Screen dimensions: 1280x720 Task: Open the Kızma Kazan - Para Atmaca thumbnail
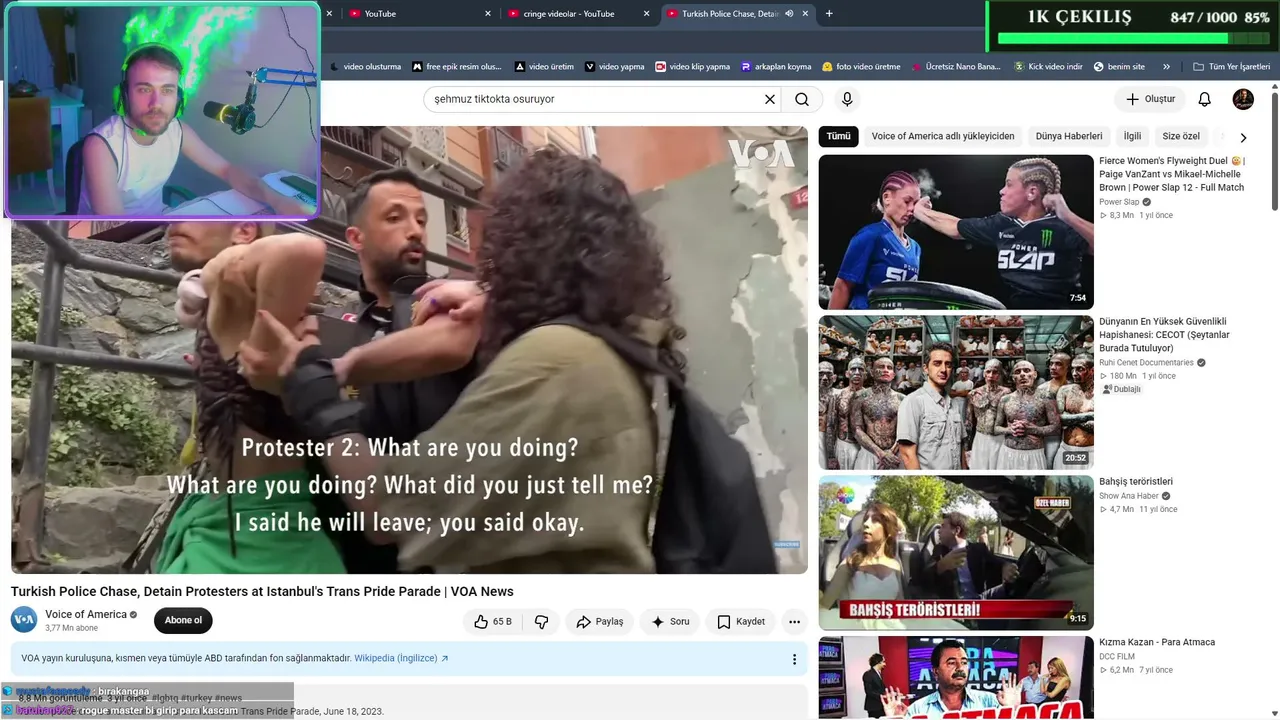(956, 678)
